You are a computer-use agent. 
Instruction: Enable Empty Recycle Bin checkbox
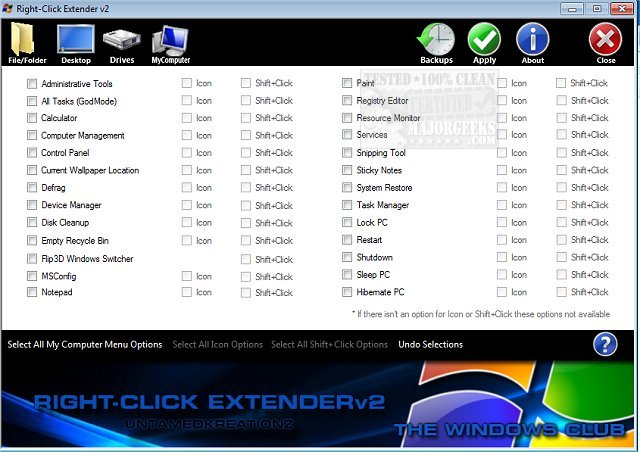pyautogui.click(x=32, y=240)
